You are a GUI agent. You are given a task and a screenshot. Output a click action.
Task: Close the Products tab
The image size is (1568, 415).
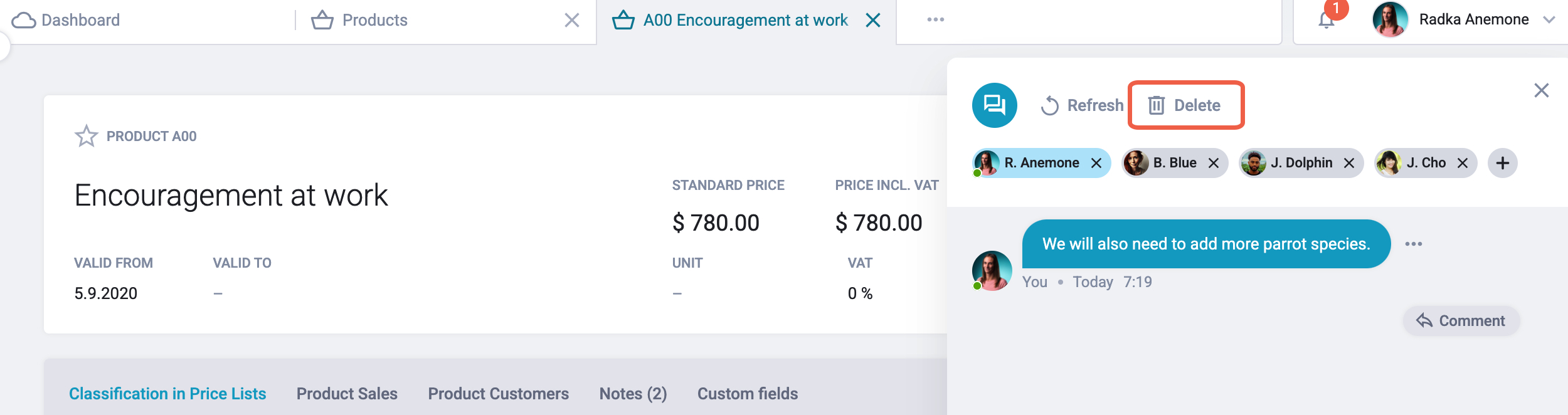571,20
